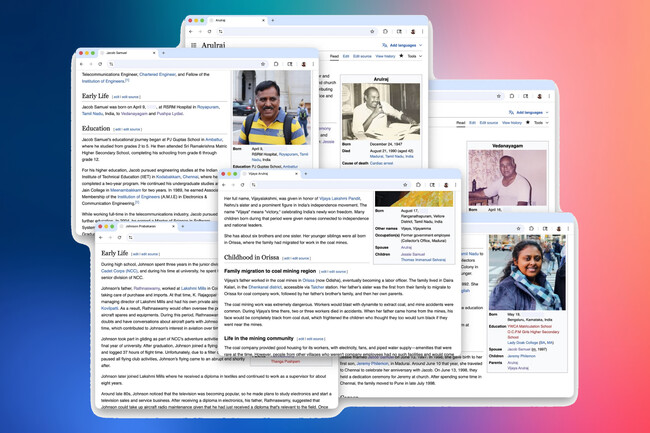The height and width of the screenshot is (433, 650).
Task: Click the back arrow in the Johnson Prabakaran window
Action: pyautogui.click(x=101, y=237)
